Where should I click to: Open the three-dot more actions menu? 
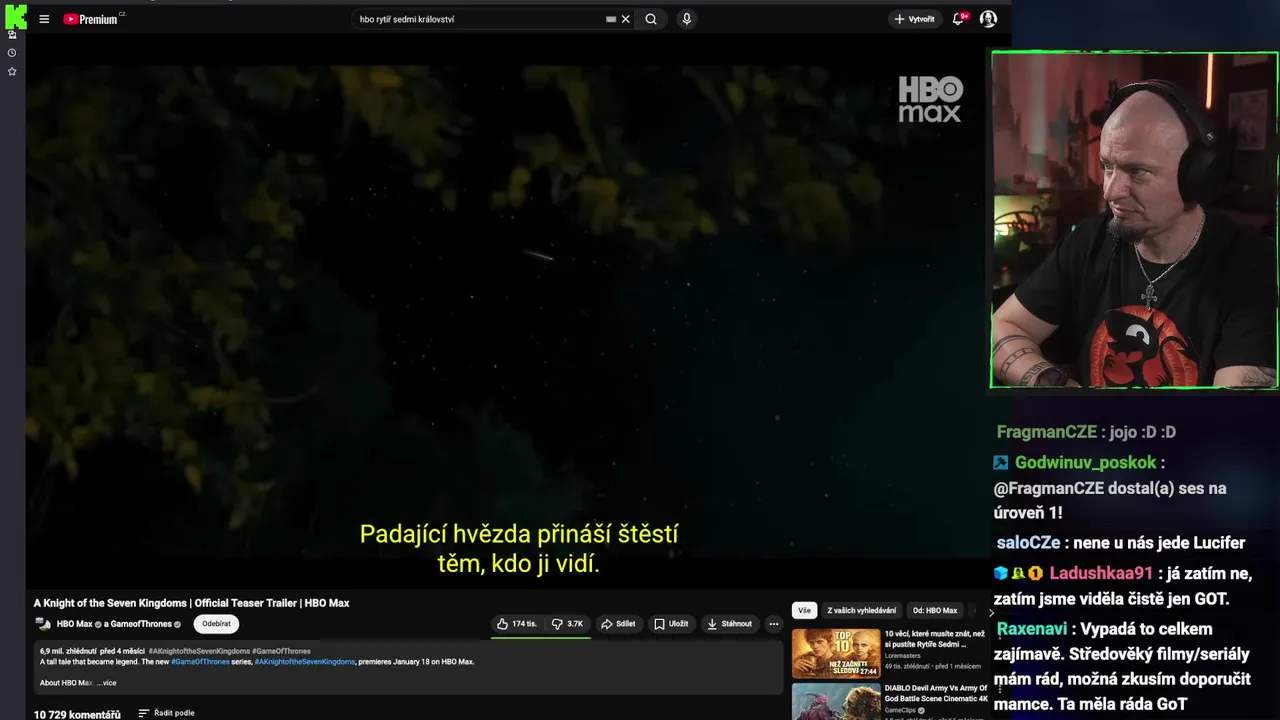coord(773,624)
